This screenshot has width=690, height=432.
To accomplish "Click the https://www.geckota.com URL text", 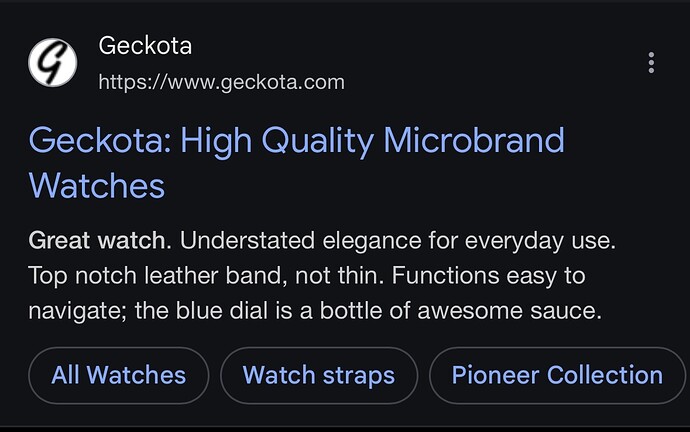I will 221,83.
